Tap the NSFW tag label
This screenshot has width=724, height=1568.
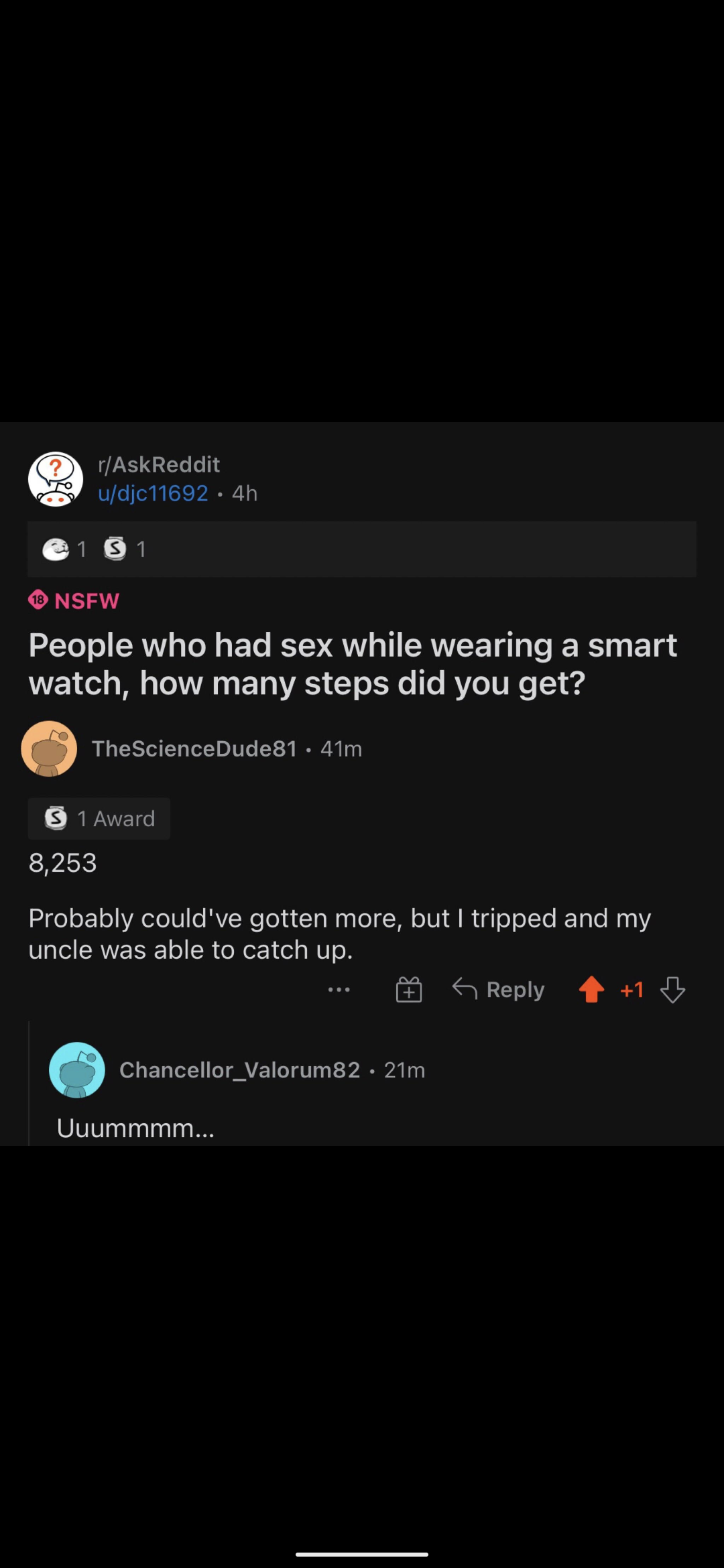tap(74, 600)
